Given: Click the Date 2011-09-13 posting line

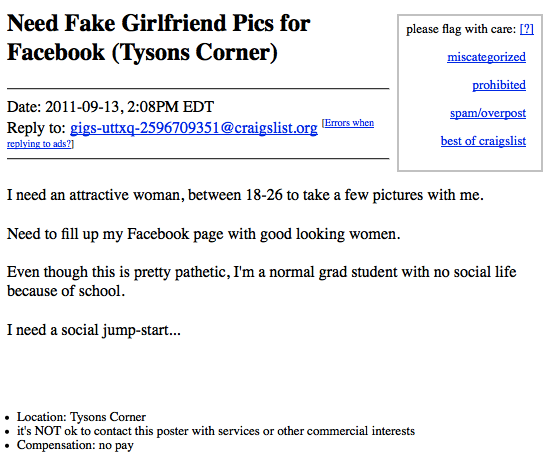Looking at the screenshot, I should pyautogui.click(x=110, y=107).
